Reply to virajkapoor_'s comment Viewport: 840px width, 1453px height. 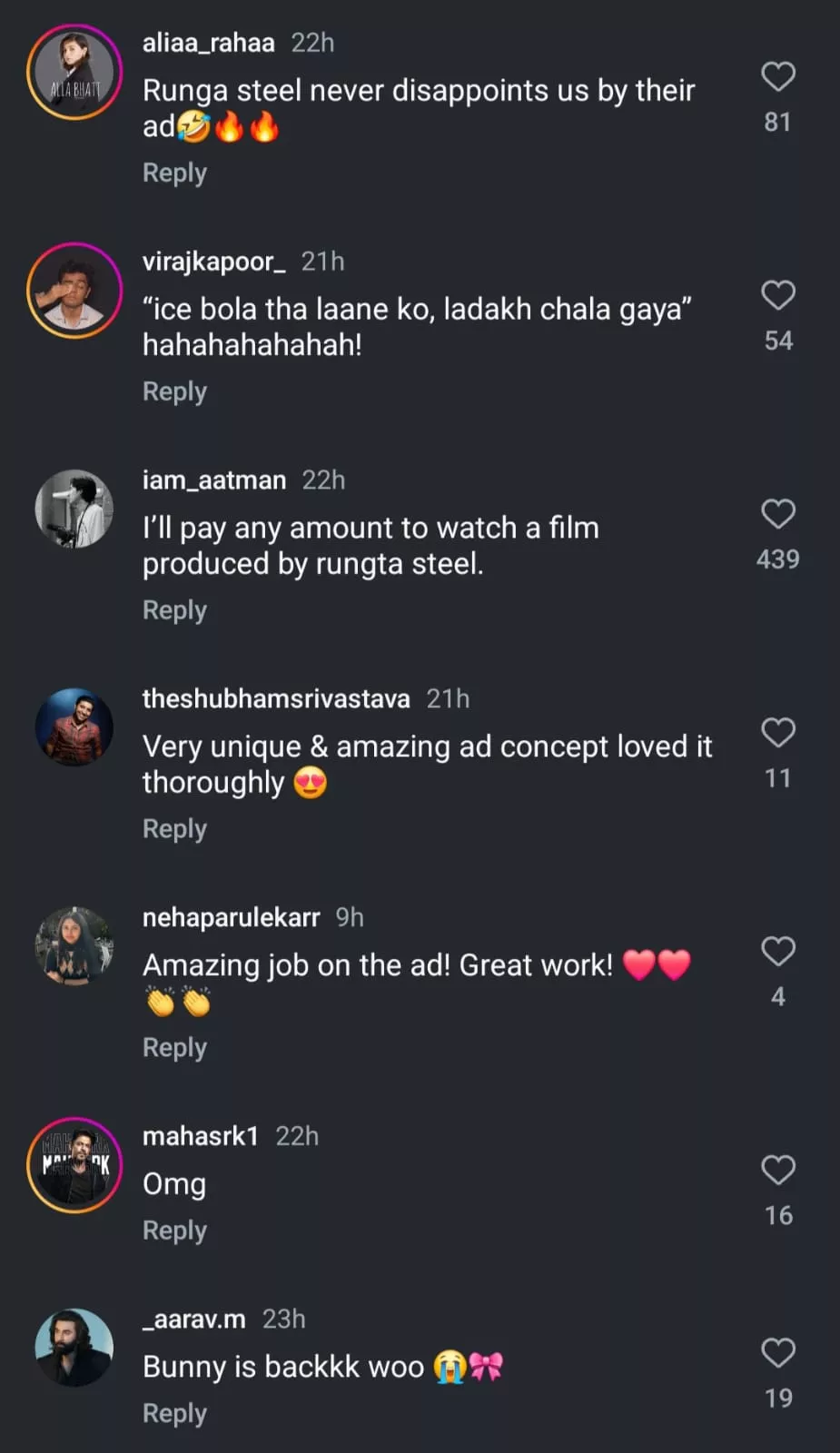(174, 391)
